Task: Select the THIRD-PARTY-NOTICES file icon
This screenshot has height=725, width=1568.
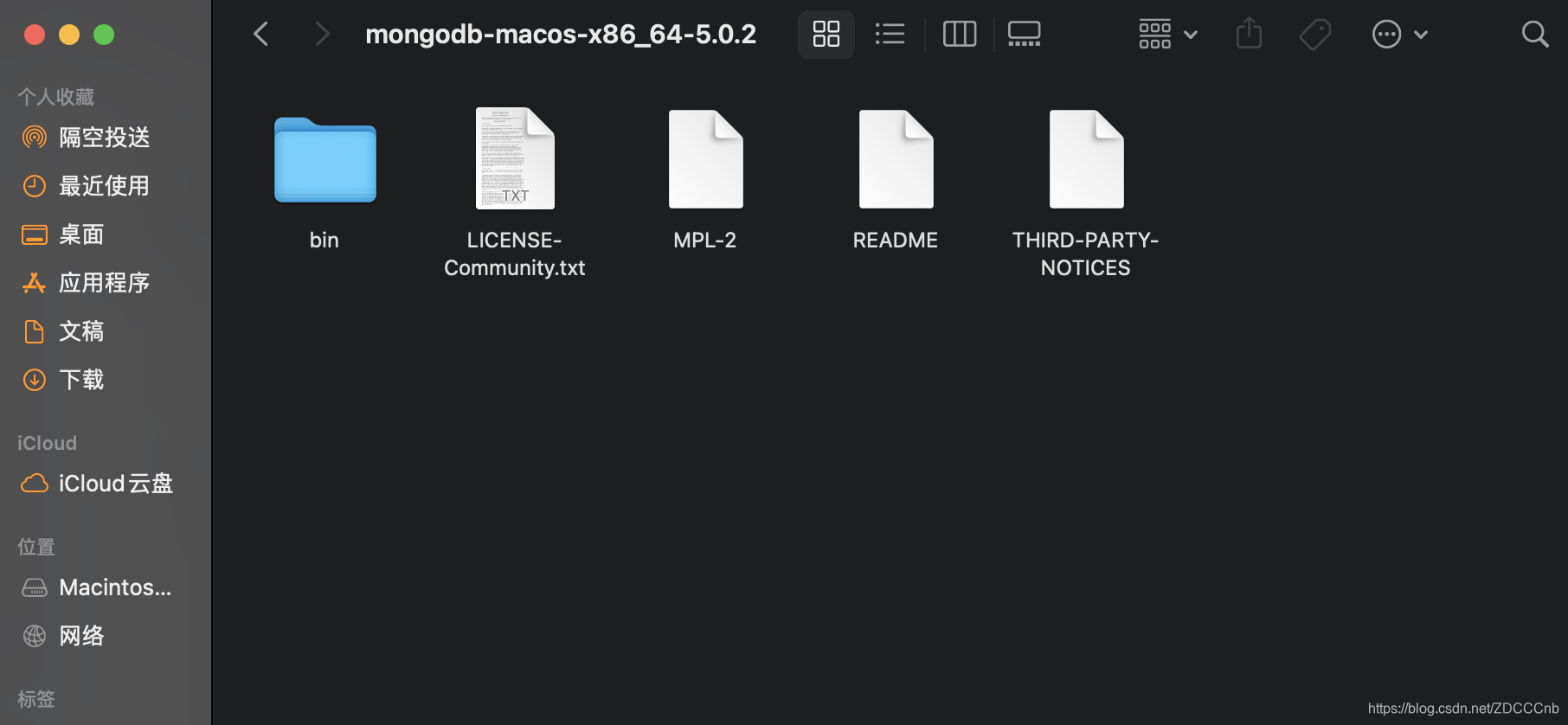Action: pos(1087,159)
